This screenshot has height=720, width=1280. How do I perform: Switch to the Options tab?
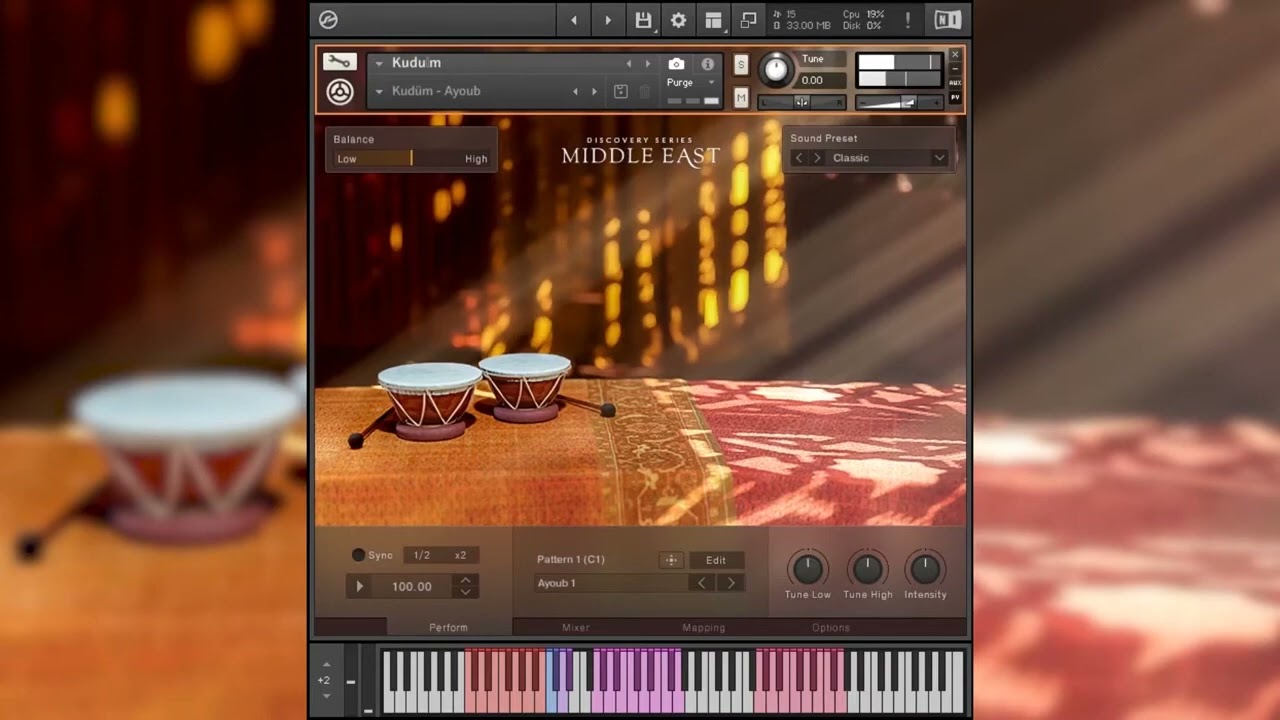click(831, 628)
